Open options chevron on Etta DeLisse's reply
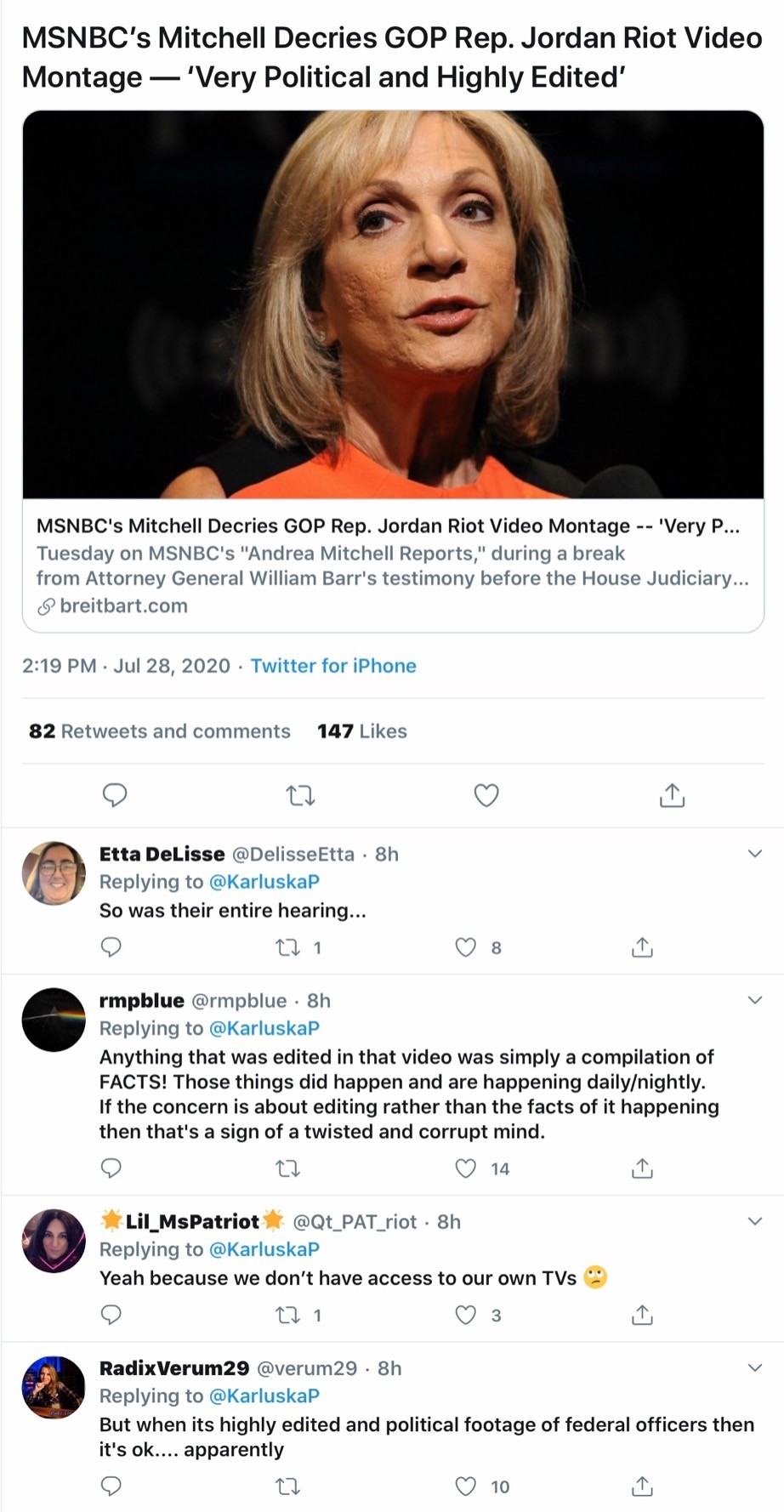Screen dimensions: 784x1512 [754, 854]
